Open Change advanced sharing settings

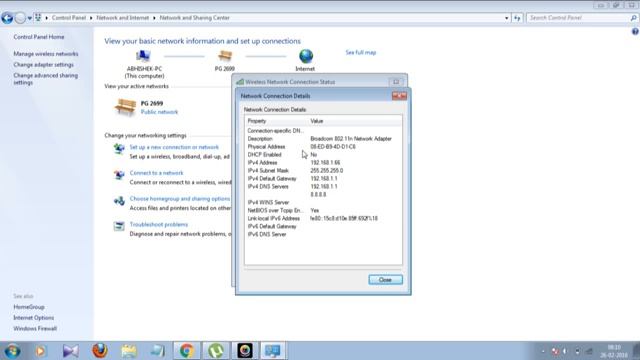click(x=45, y=79)
